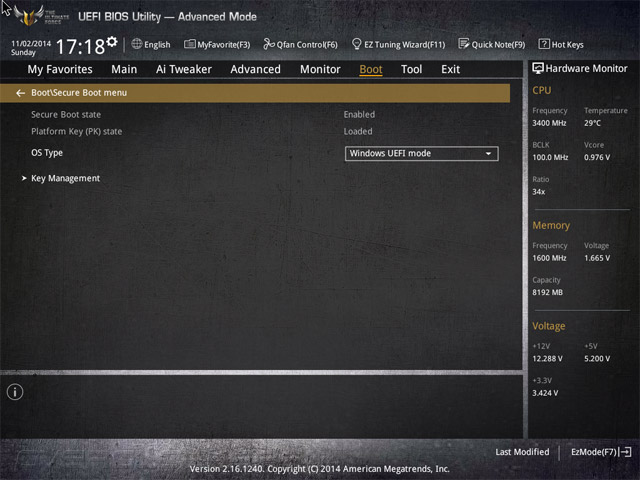Click the 100.0 MHz BCLK value
Image resolution: width=640 pixels, height=480 pixels.
(x=550, y=157)
